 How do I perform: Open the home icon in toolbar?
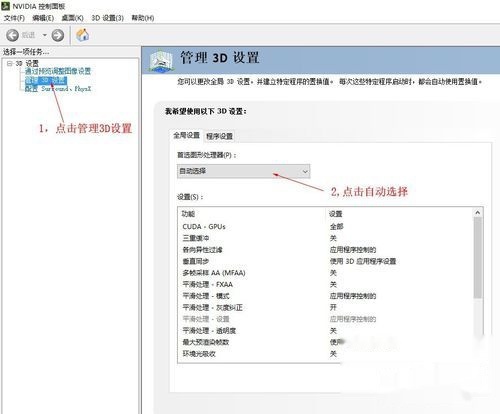(x=82, y=35)
